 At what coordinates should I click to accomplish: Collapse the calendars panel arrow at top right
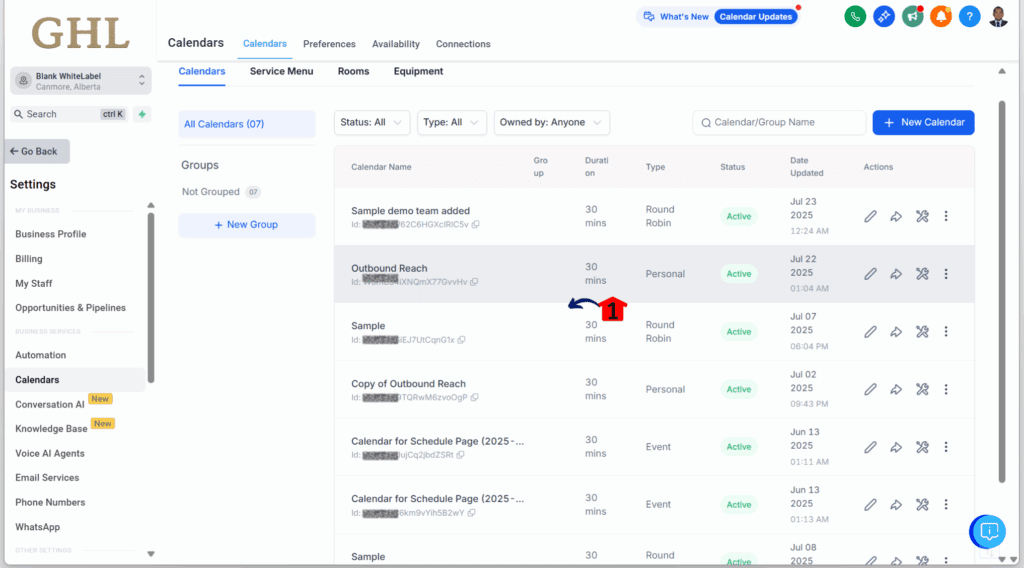1002,71
